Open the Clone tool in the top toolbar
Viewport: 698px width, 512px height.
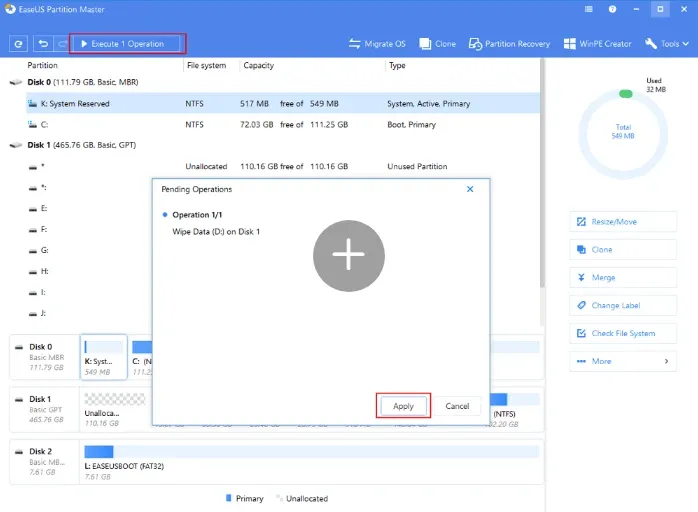pos(438,44)
